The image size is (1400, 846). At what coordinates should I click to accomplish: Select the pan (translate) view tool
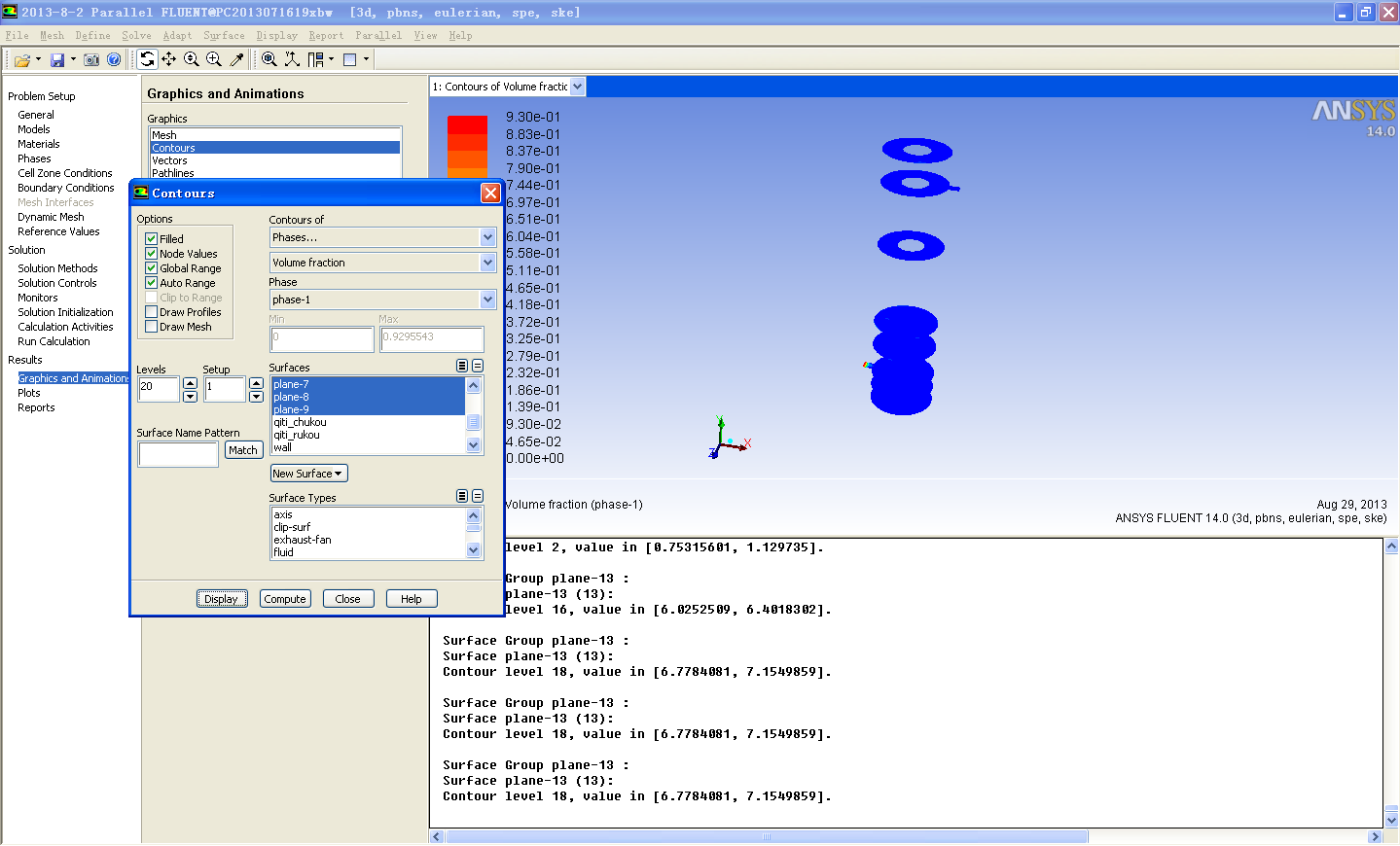click(x=169, y=59)
